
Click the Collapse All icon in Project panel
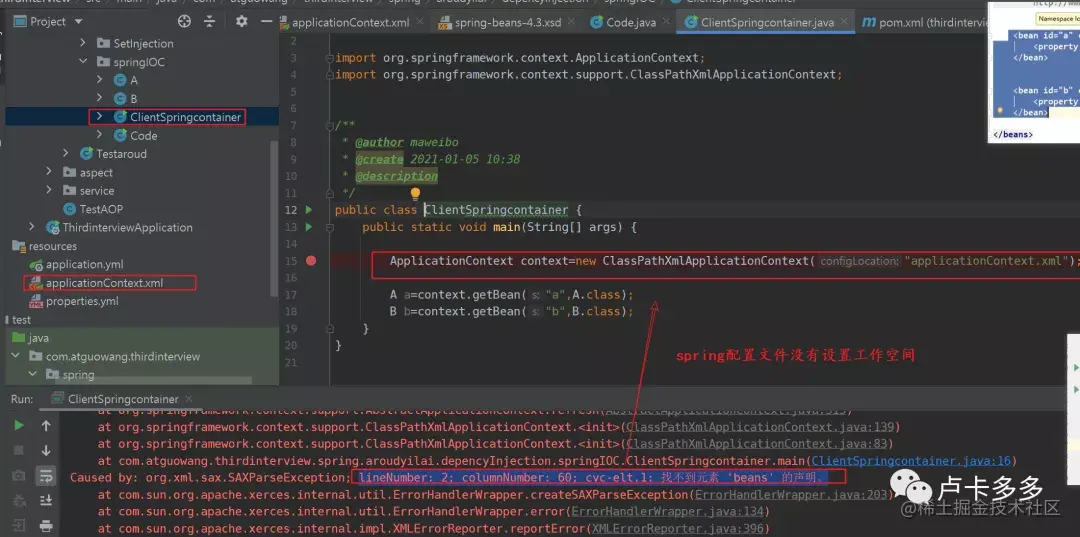pos(209,21)
